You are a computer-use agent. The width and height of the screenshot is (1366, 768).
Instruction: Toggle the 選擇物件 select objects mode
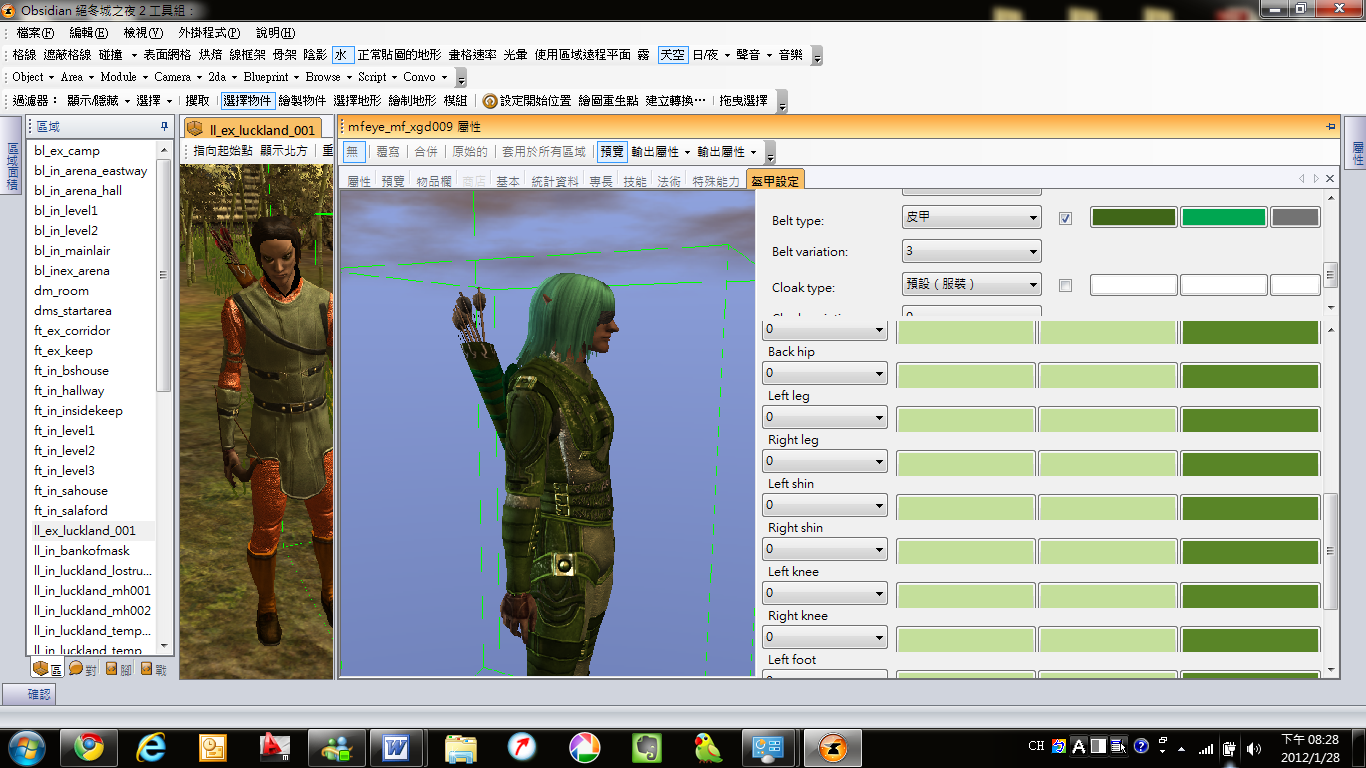point(247,101)
